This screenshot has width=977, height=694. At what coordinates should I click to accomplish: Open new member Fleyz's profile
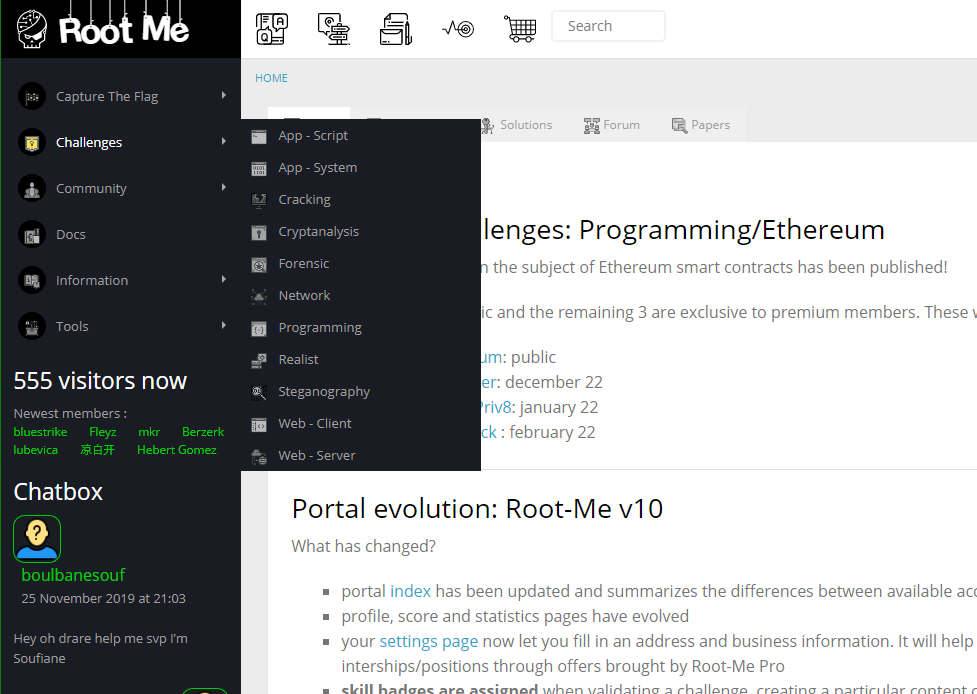pos(102,432)
